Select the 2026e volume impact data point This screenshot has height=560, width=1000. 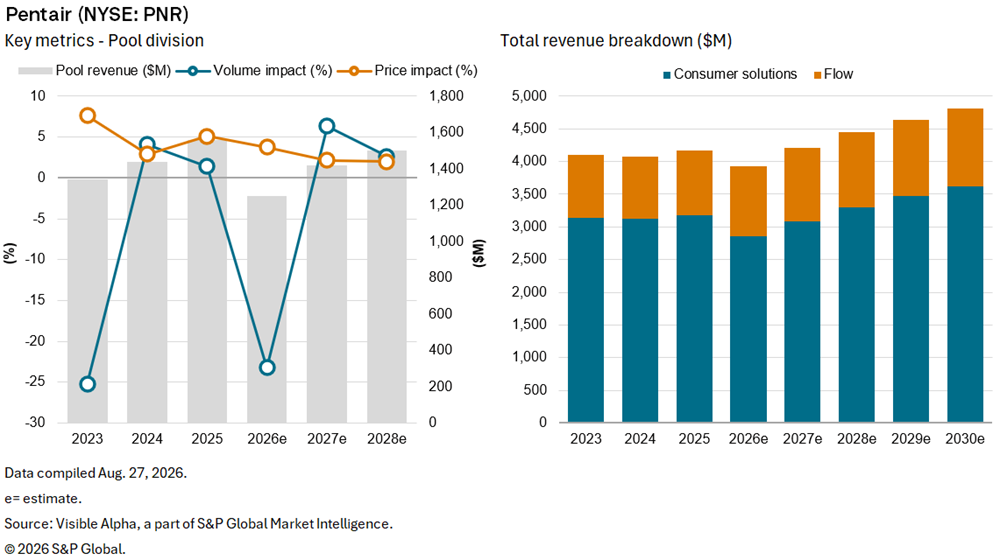[267, 367]
